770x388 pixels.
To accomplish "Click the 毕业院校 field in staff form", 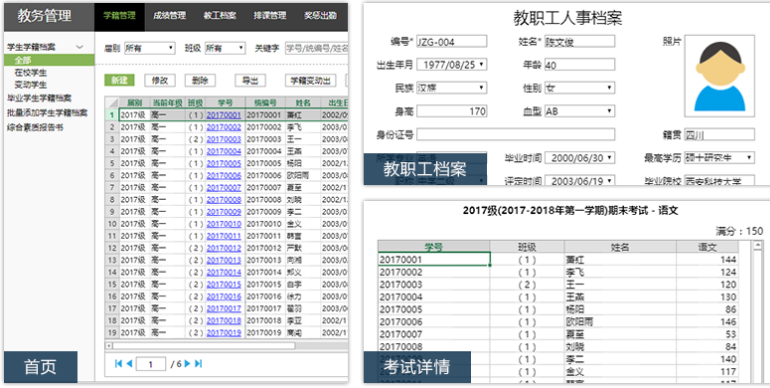I will [x=719, y=181].
